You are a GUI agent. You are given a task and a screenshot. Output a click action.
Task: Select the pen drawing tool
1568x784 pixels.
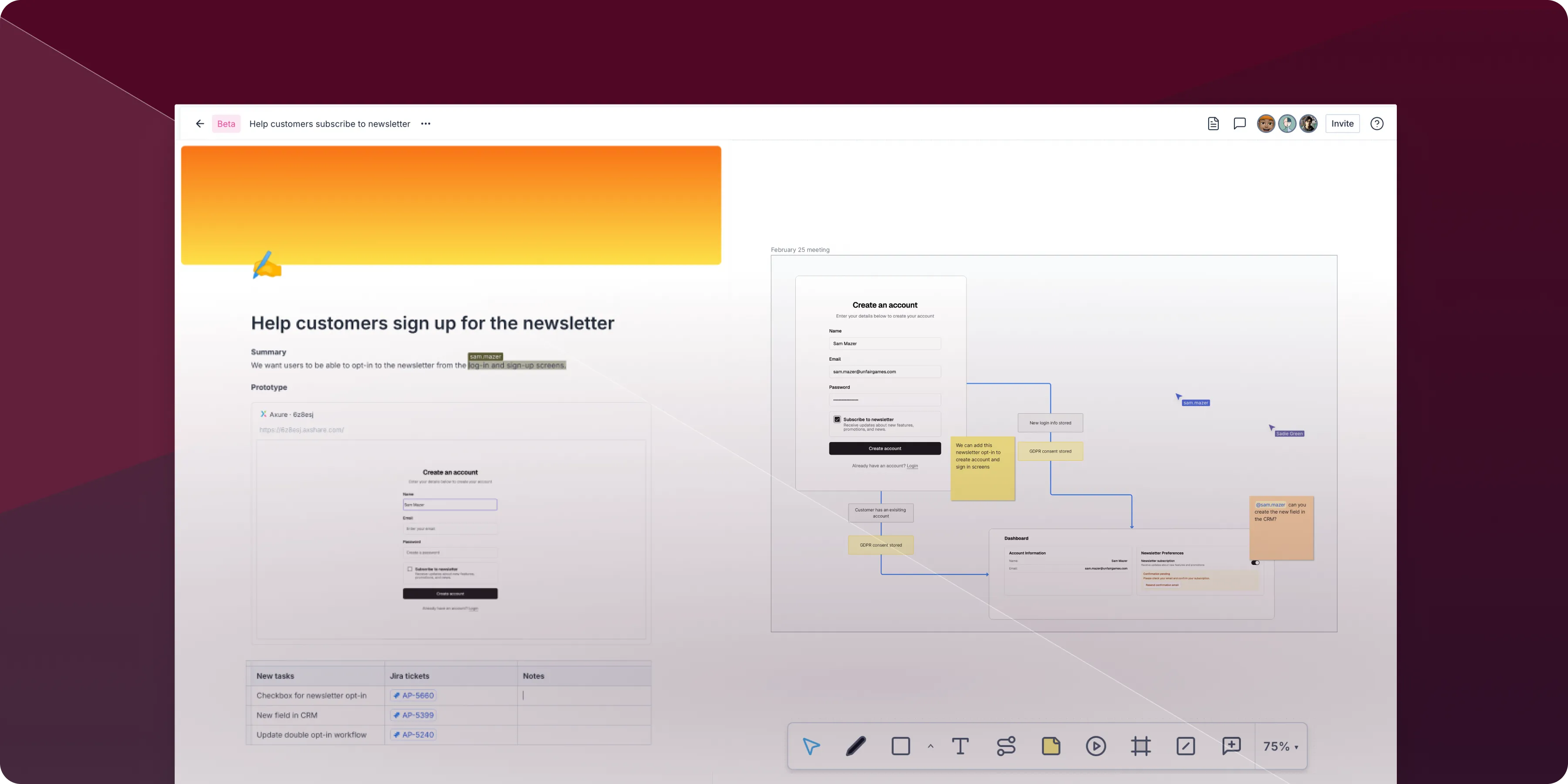[856, 746]
